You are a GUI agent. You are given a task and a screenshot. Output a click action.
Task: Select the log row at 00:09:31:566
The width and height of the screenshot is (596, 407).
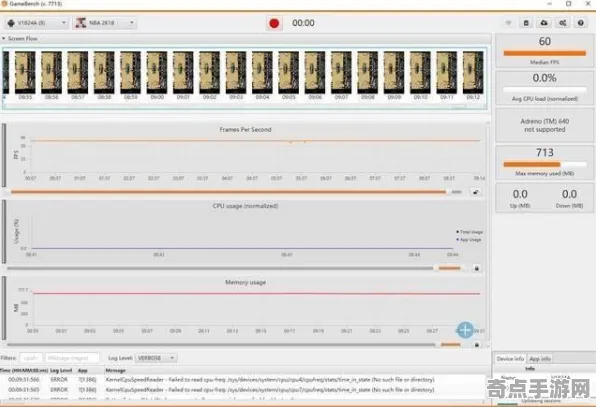(243, 380)
